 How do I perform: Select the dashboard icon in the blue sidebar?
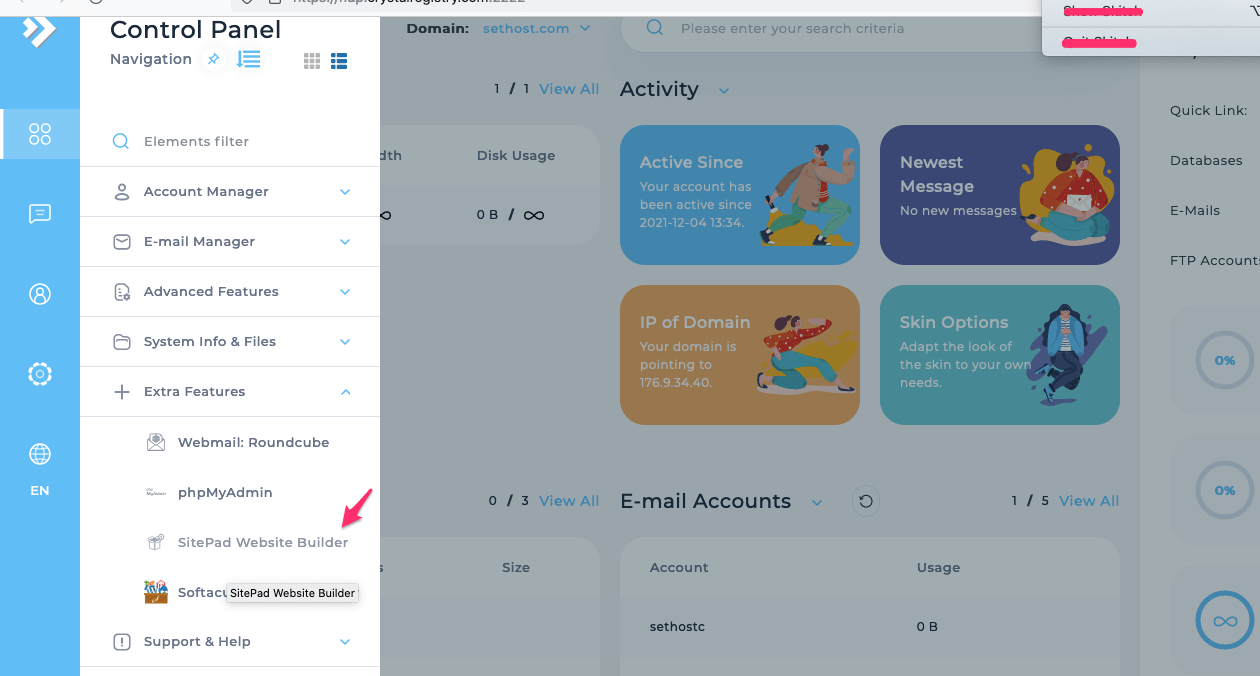[40, 134]
